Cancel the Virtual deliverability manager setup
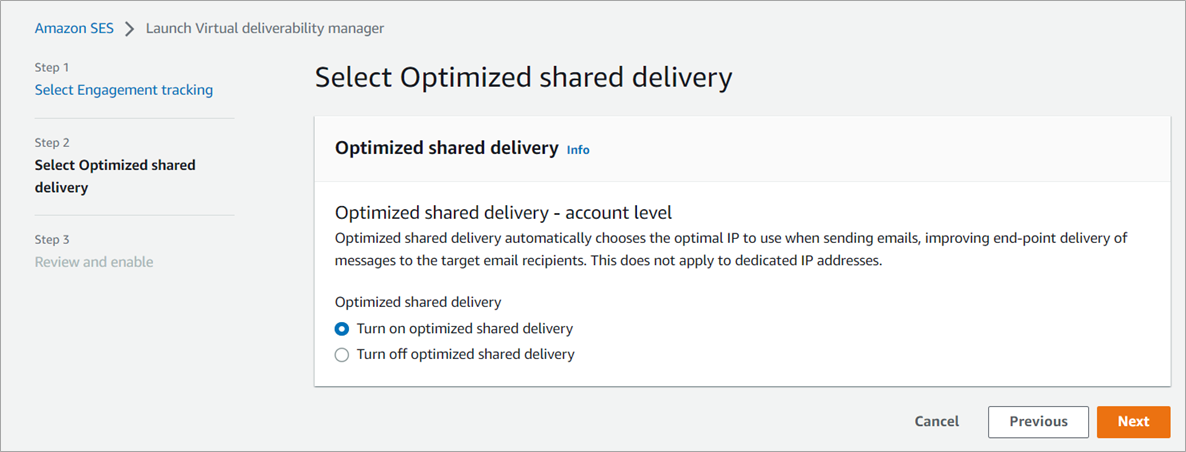Image resolution: width=1186 pixels, height=452 pixels. tap(936, 422)
